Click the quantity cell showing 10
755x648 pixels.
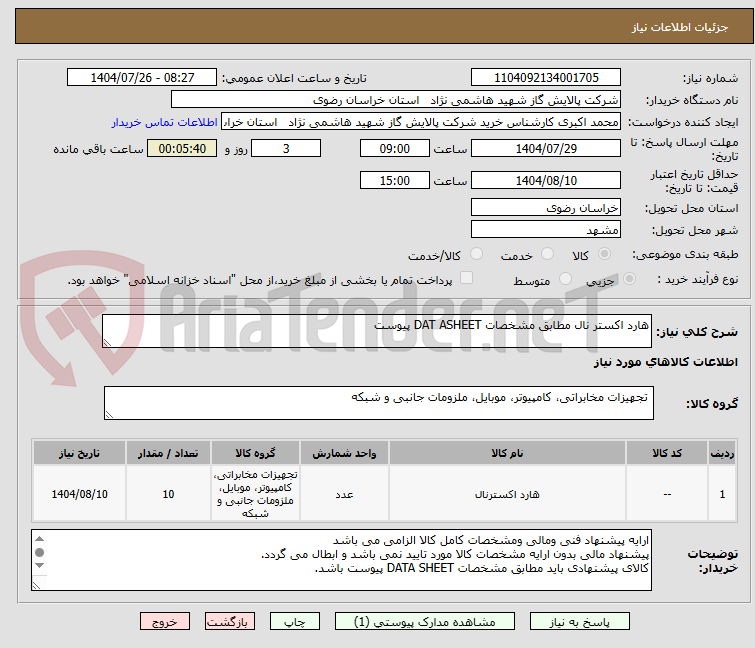(168, 494)
